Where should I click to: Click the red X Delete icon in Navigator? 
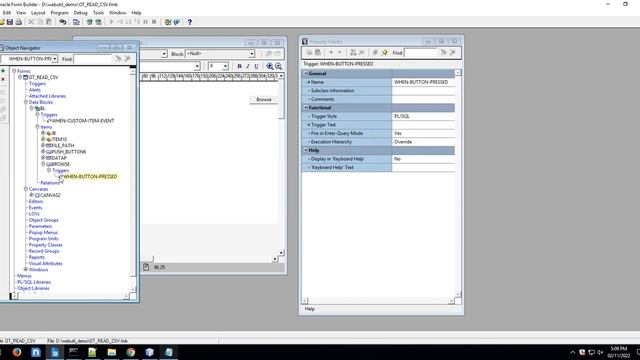point(3,79)
